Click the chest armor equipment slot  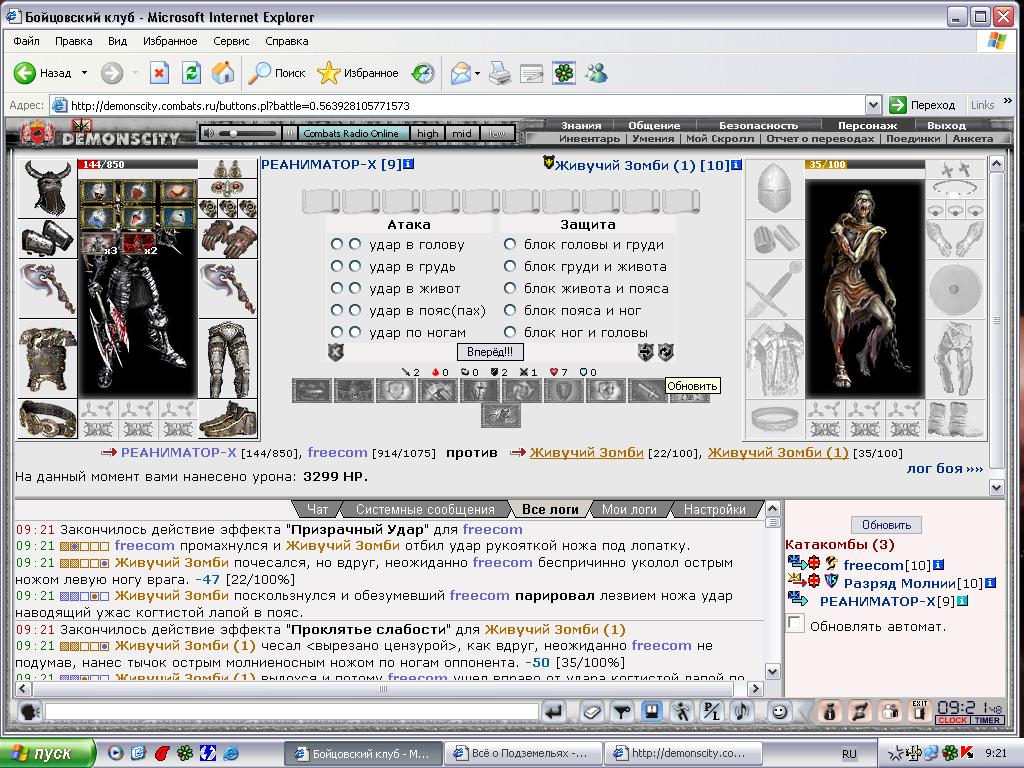(x=48, y=359)
